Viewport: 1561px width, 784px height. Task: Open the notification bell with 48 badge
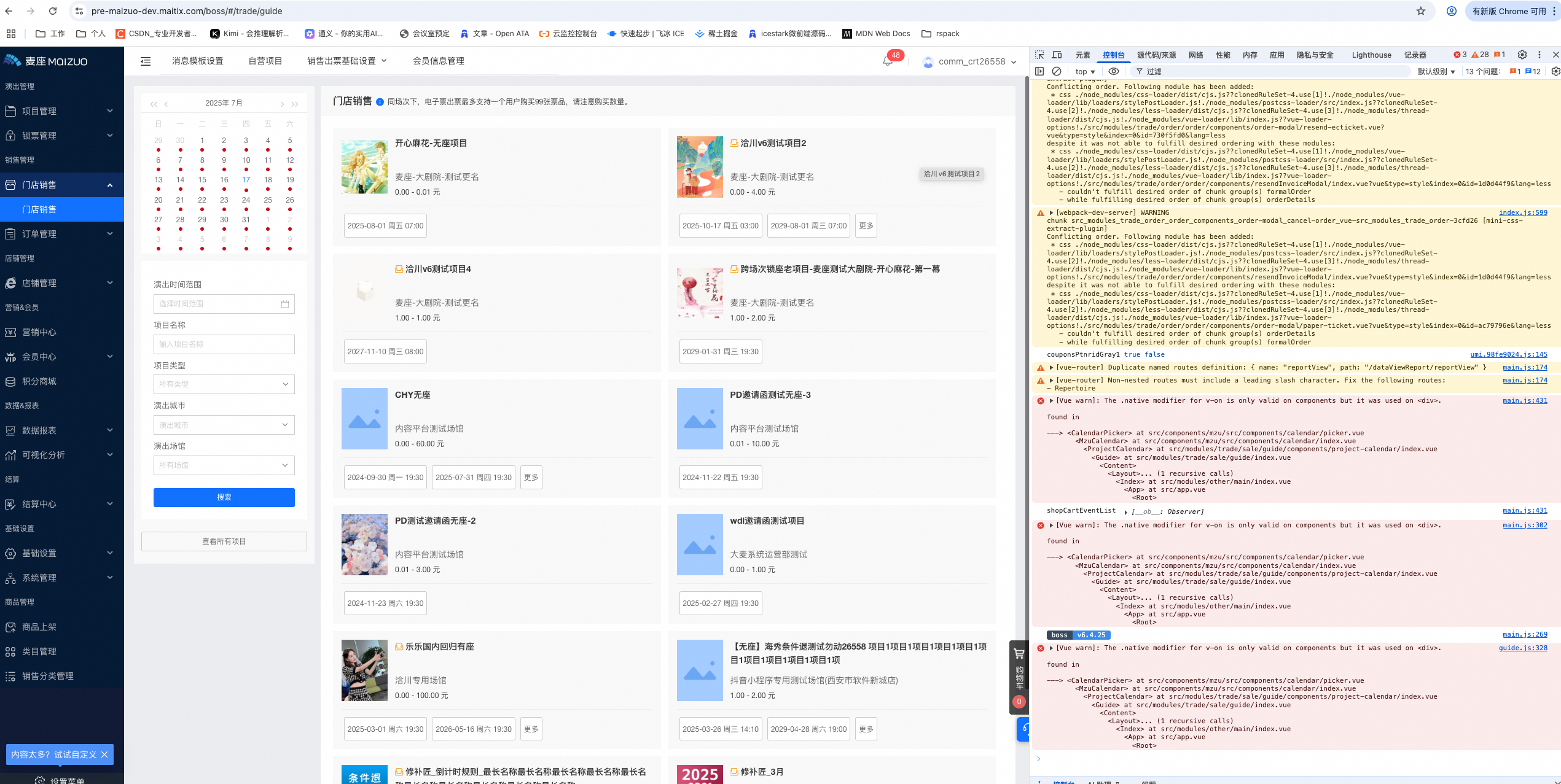point(888,61)
